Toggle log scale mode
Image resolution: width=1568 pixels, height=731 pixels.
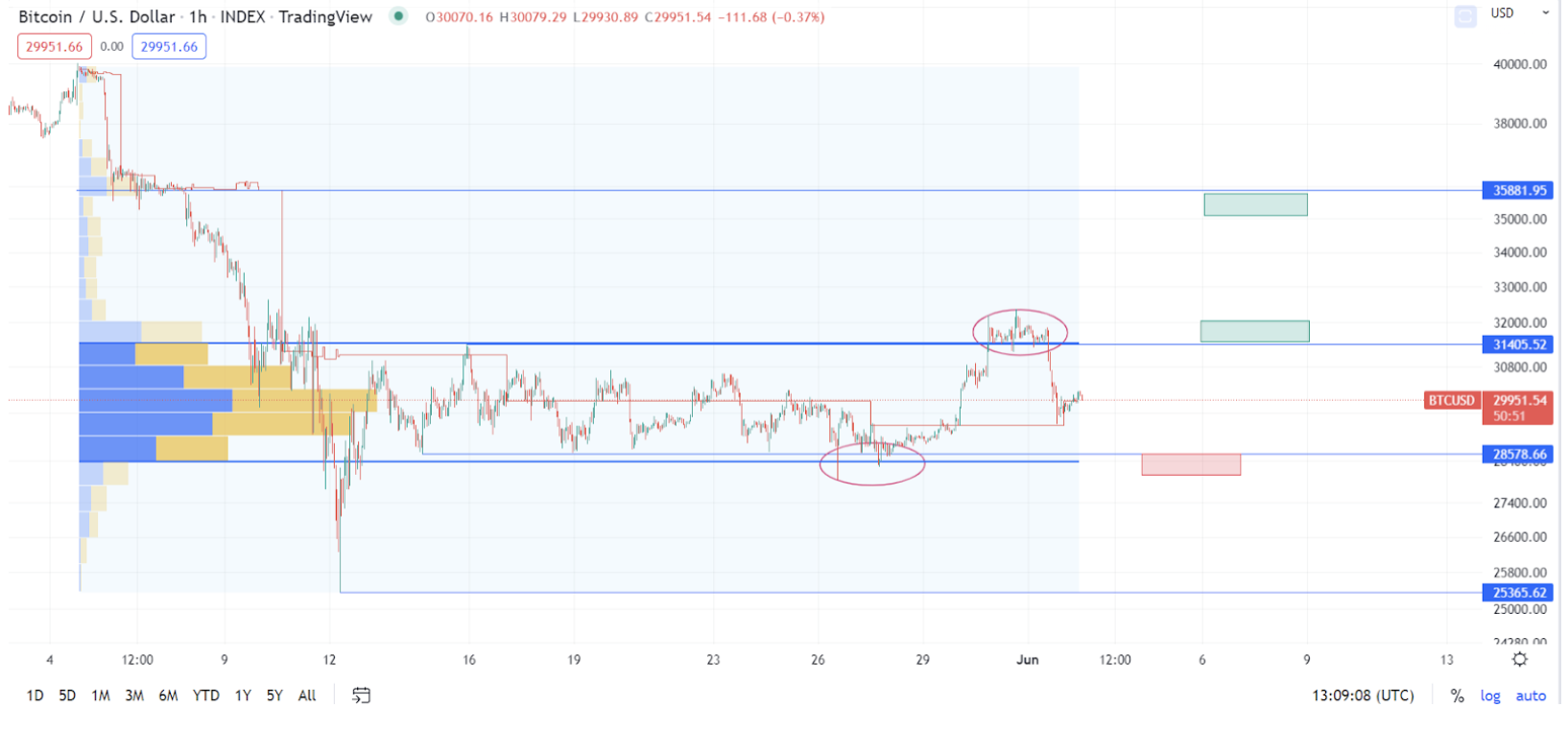1489,696
